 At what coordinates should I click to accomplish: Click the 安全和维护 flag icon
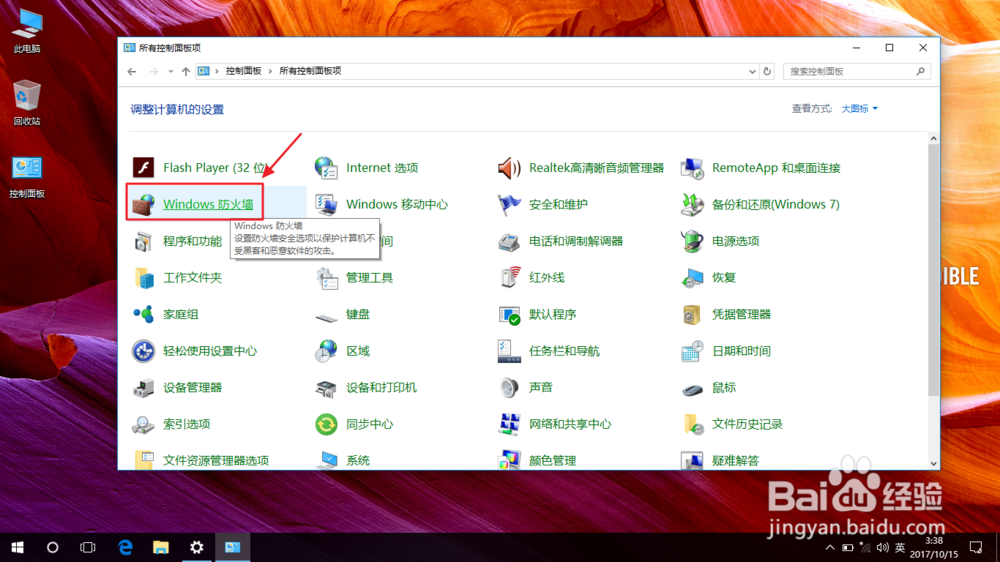click(x=509, y=204)
